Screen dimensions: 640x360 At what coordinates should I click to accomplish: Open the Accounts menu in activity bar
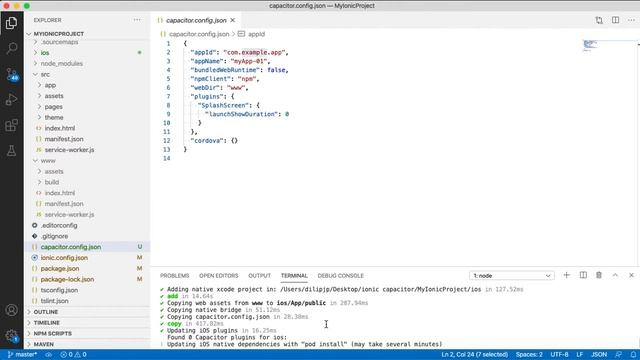pyautogui.click(x=11, y=310)
